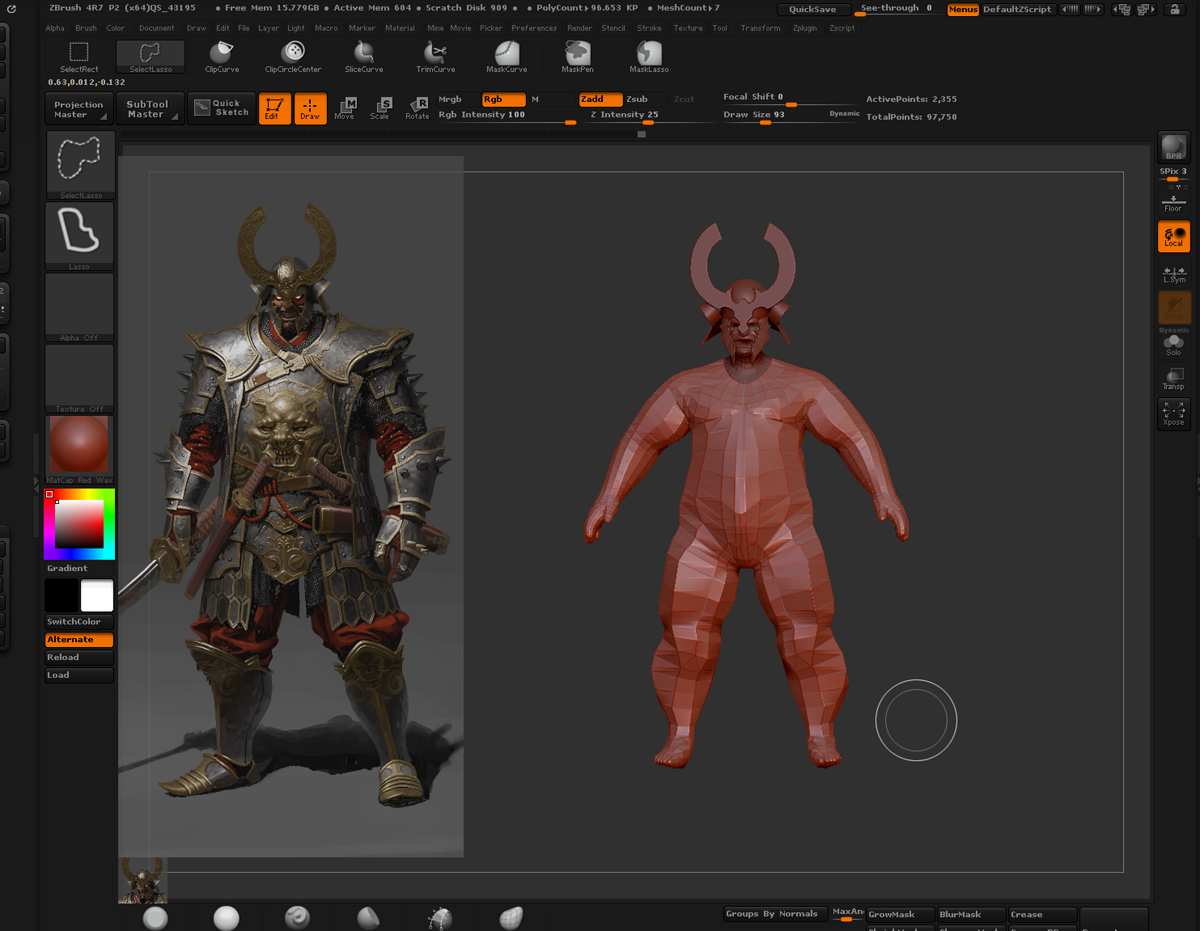Select the black secondary color swatch

61,596
